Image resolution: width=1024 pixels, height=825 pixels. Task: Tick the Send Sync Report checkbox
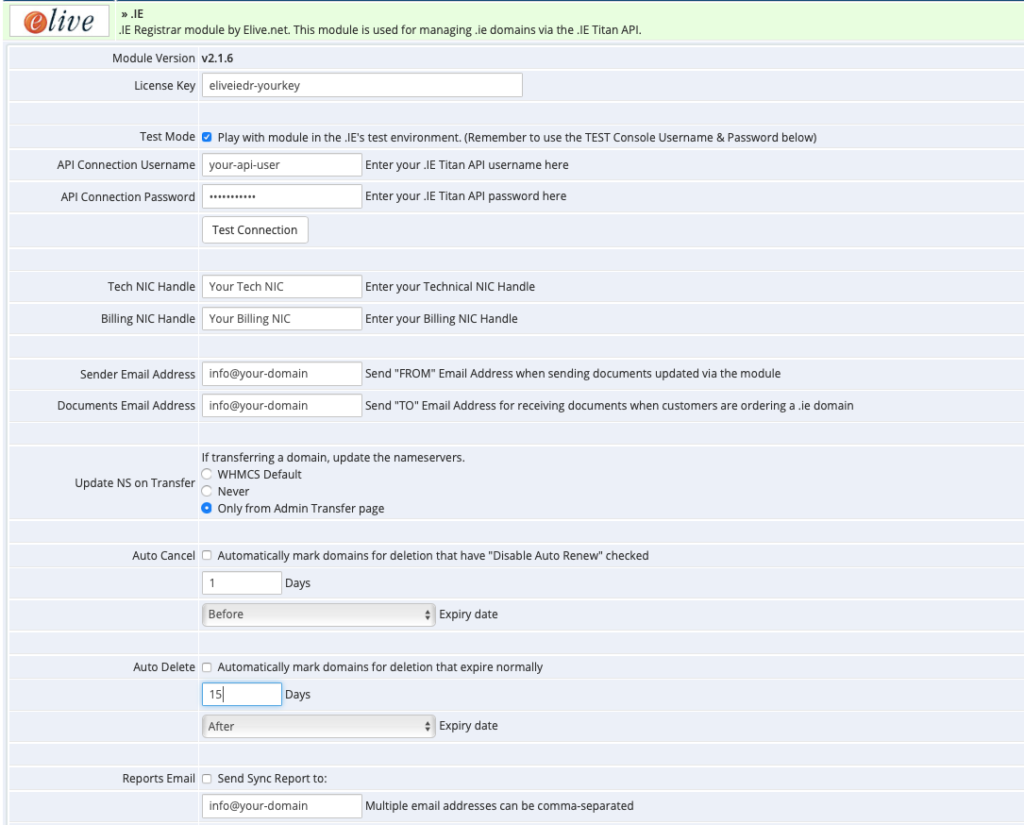pyautogui.click(x=207, y=779)
